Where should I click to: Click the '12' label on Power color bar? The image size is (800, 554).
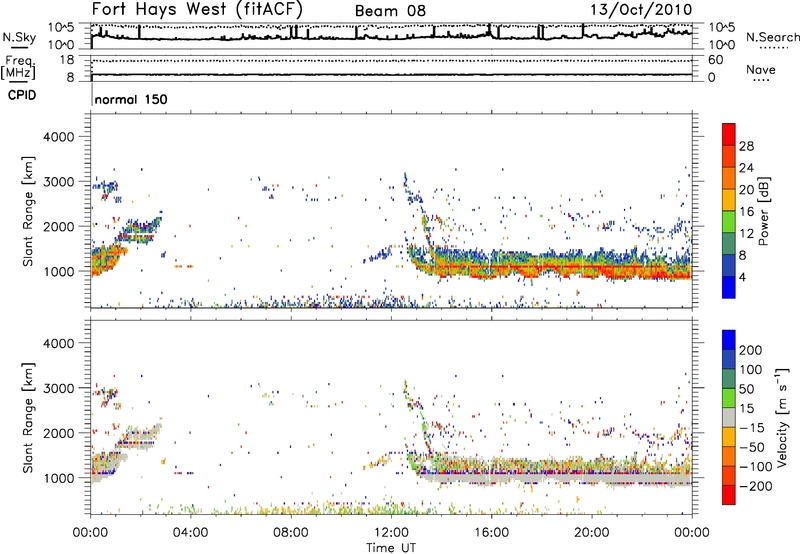tap(746, 234)
